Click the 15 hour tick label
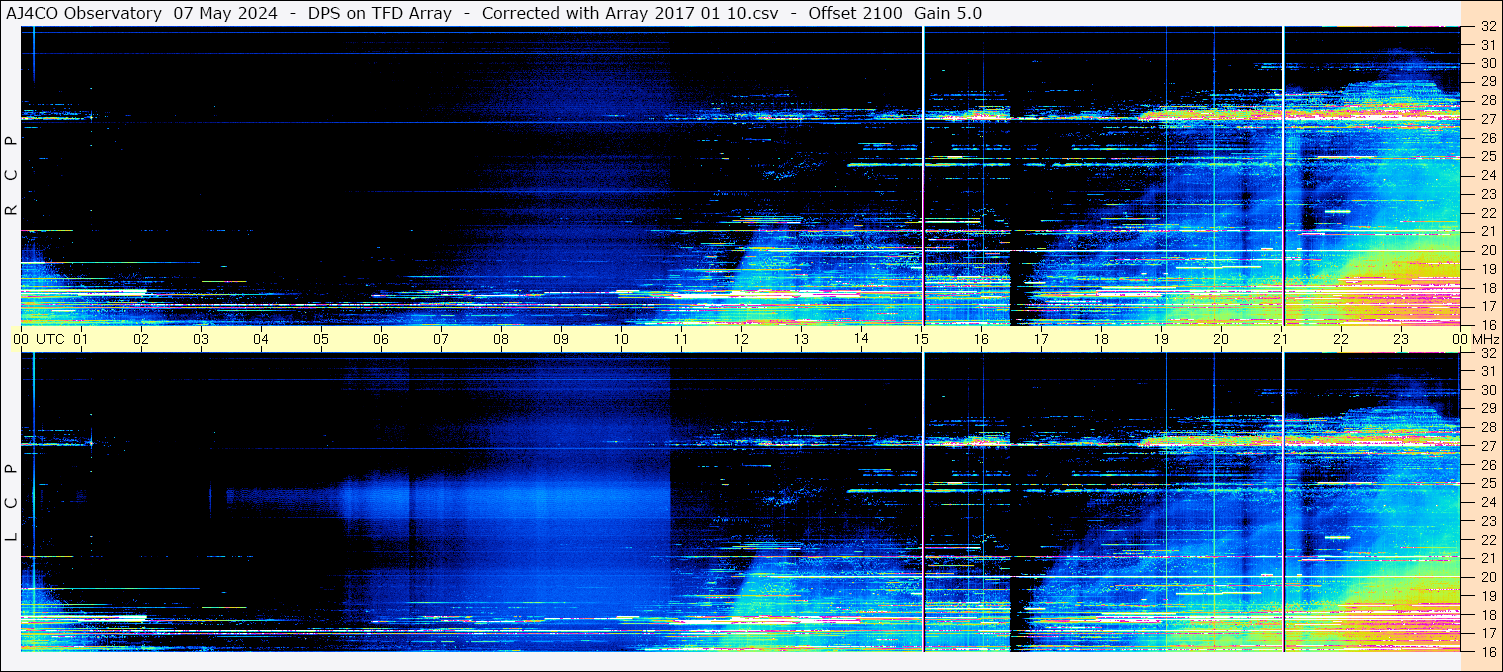The height and width of the screenshot is (672, 1503). (921, 339)
